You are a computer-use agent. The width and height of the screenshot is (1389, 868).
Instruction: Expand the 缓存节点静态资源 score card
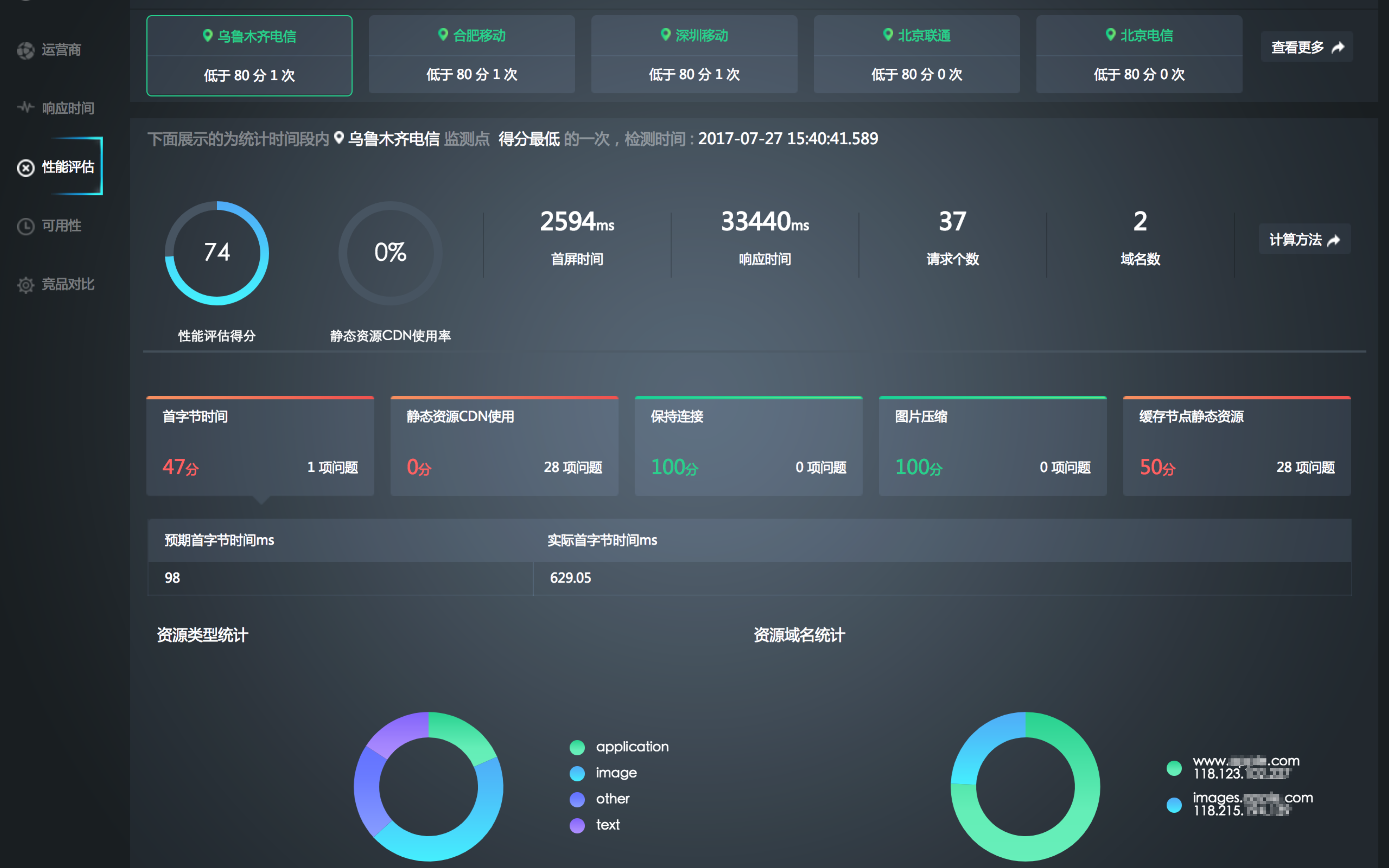pos(1236,446)
